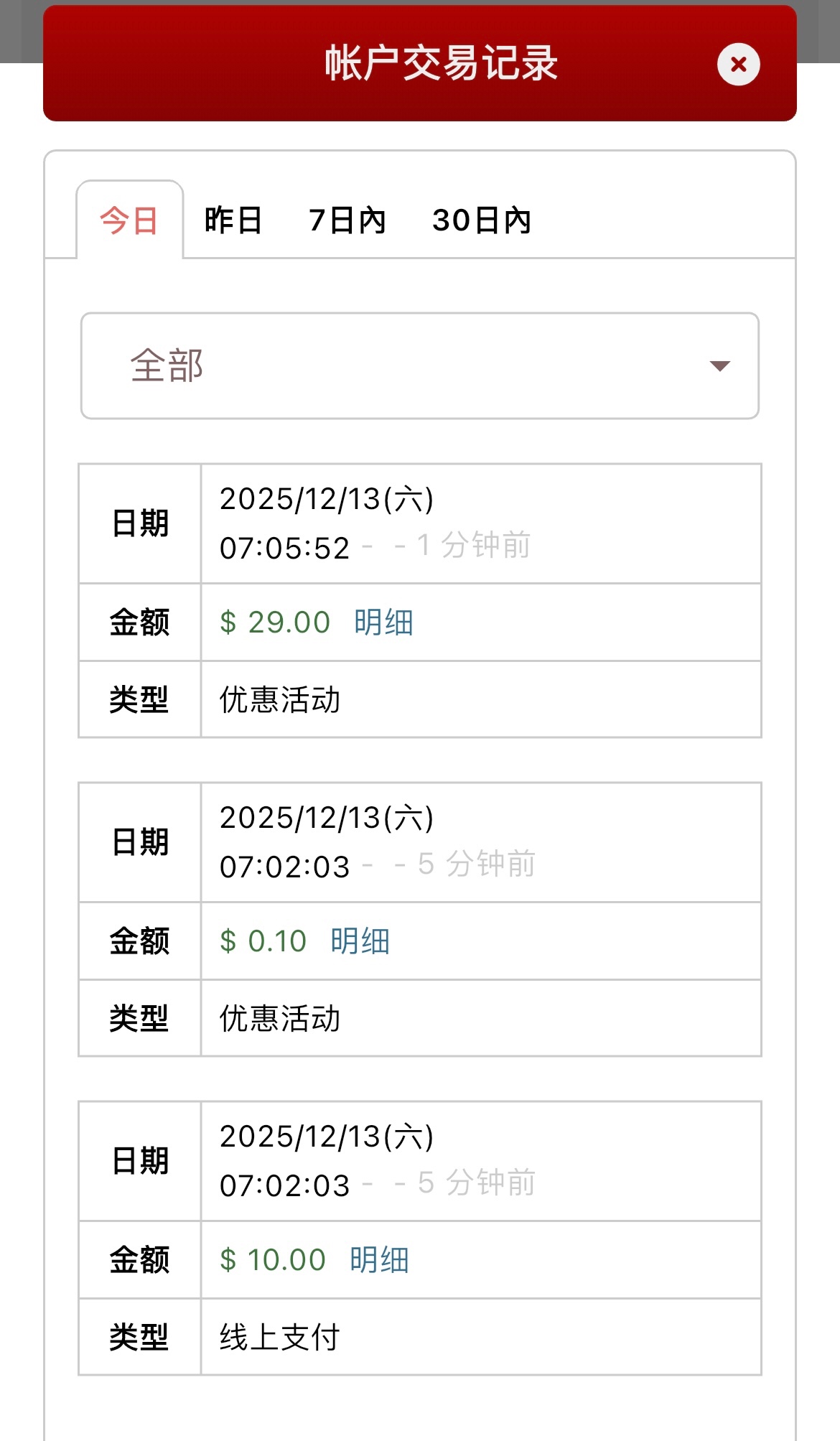840x1441 pixels.
Task: Select the 7日内 tab
Action: [347, 220]
